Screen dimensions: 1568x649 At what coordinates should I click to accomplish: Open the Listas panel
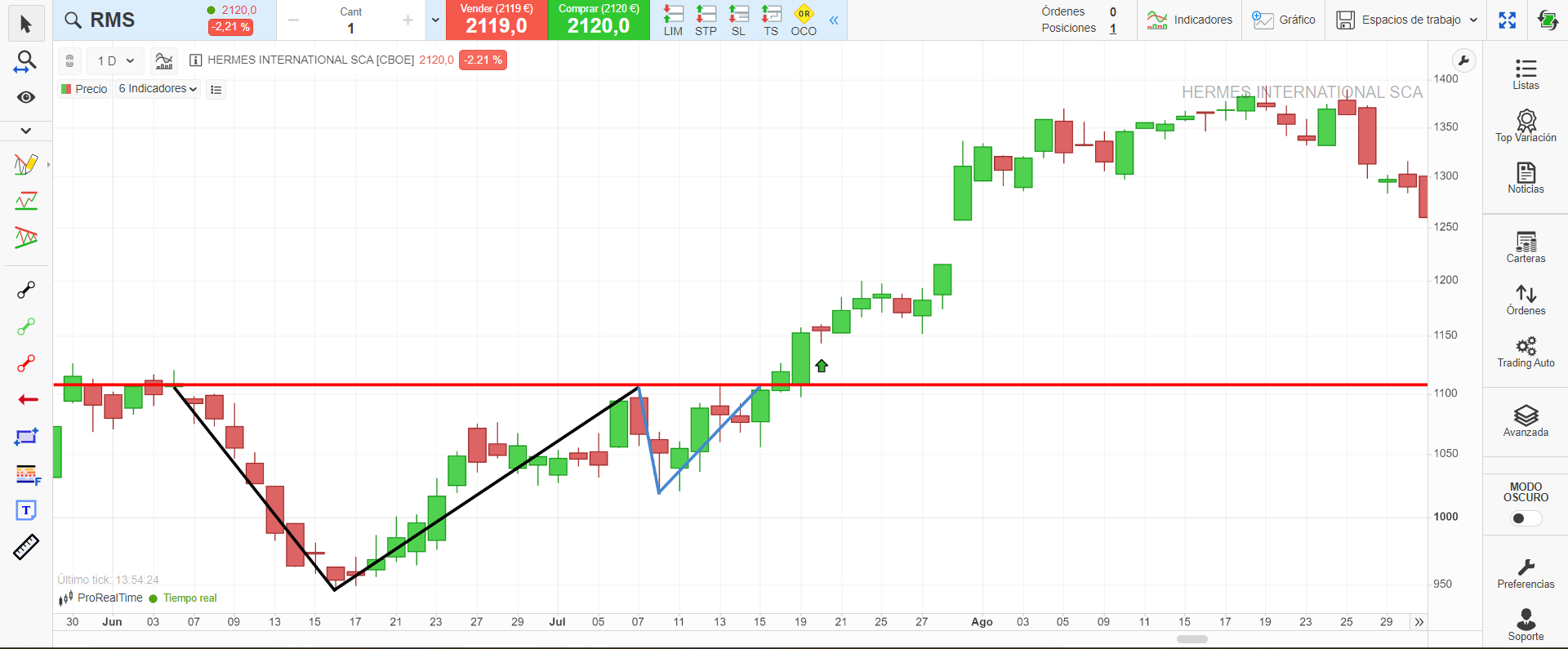[x=1526, y=73]
